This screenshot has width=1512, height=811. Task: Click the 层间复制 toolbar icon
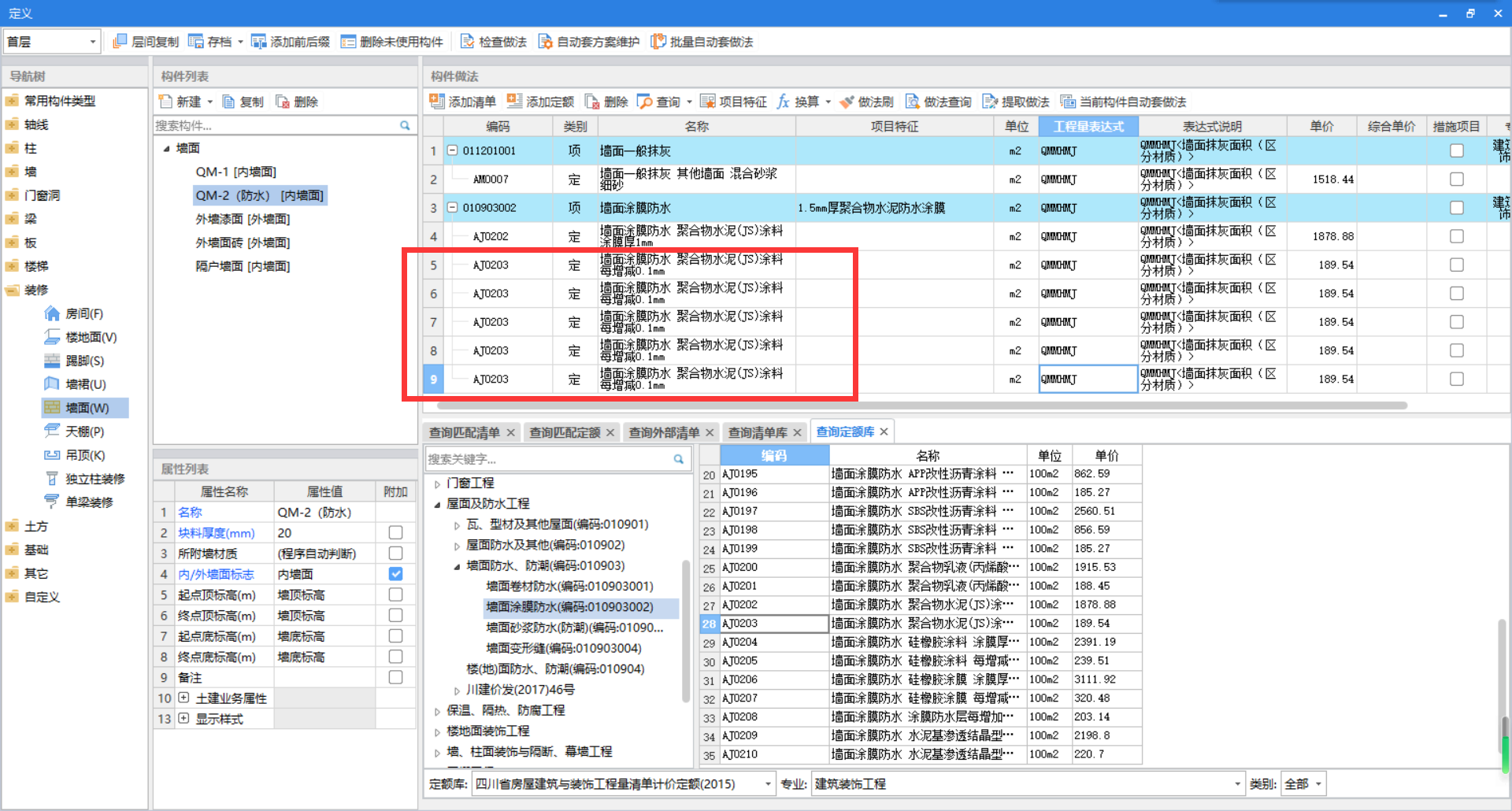click(120, 42)
